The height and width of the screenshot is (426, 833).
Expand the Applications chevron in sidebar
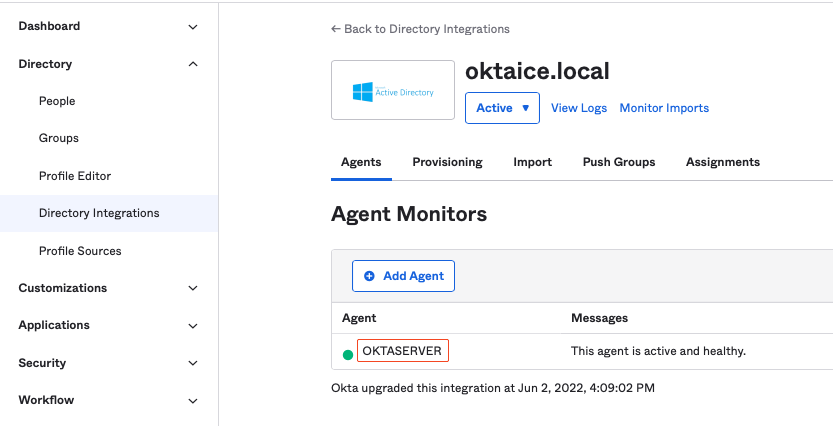point(193,326)
